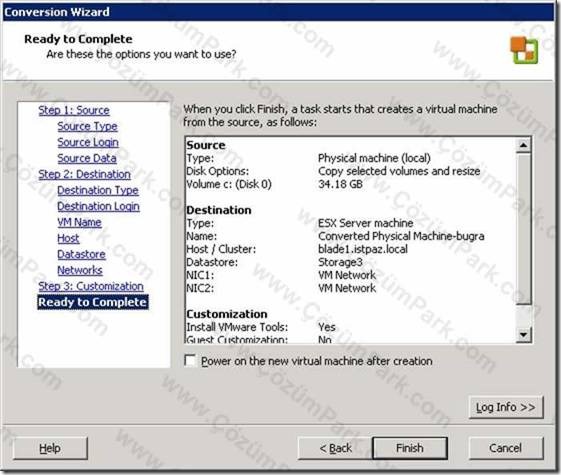The width and height of the screenshot is (561, 475).
Task: Click the 'Physical machine (local)' source type value
Action: click(x=374, y=158)
